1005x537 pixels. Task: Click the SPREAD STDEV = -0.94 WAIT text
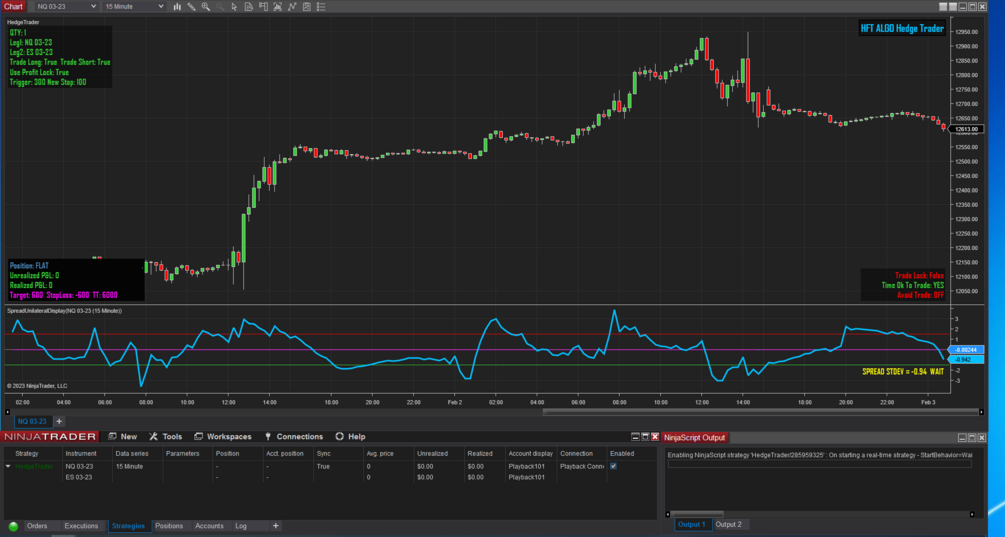coord(902,372)
